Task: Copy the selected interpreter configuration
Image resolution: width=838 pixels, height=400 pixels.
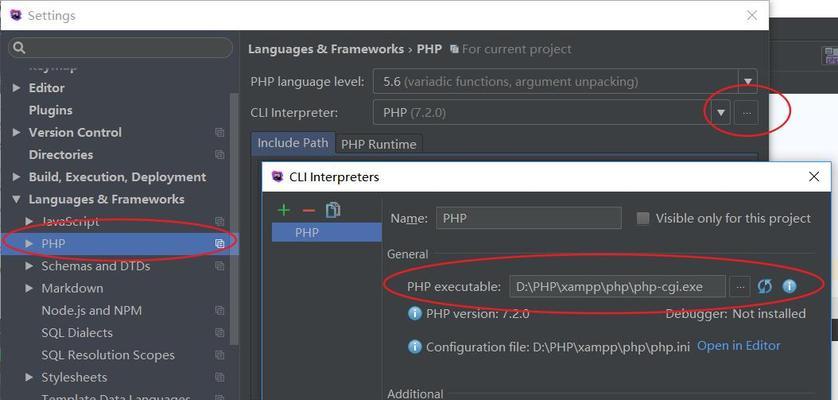Action: pos(333,210)
